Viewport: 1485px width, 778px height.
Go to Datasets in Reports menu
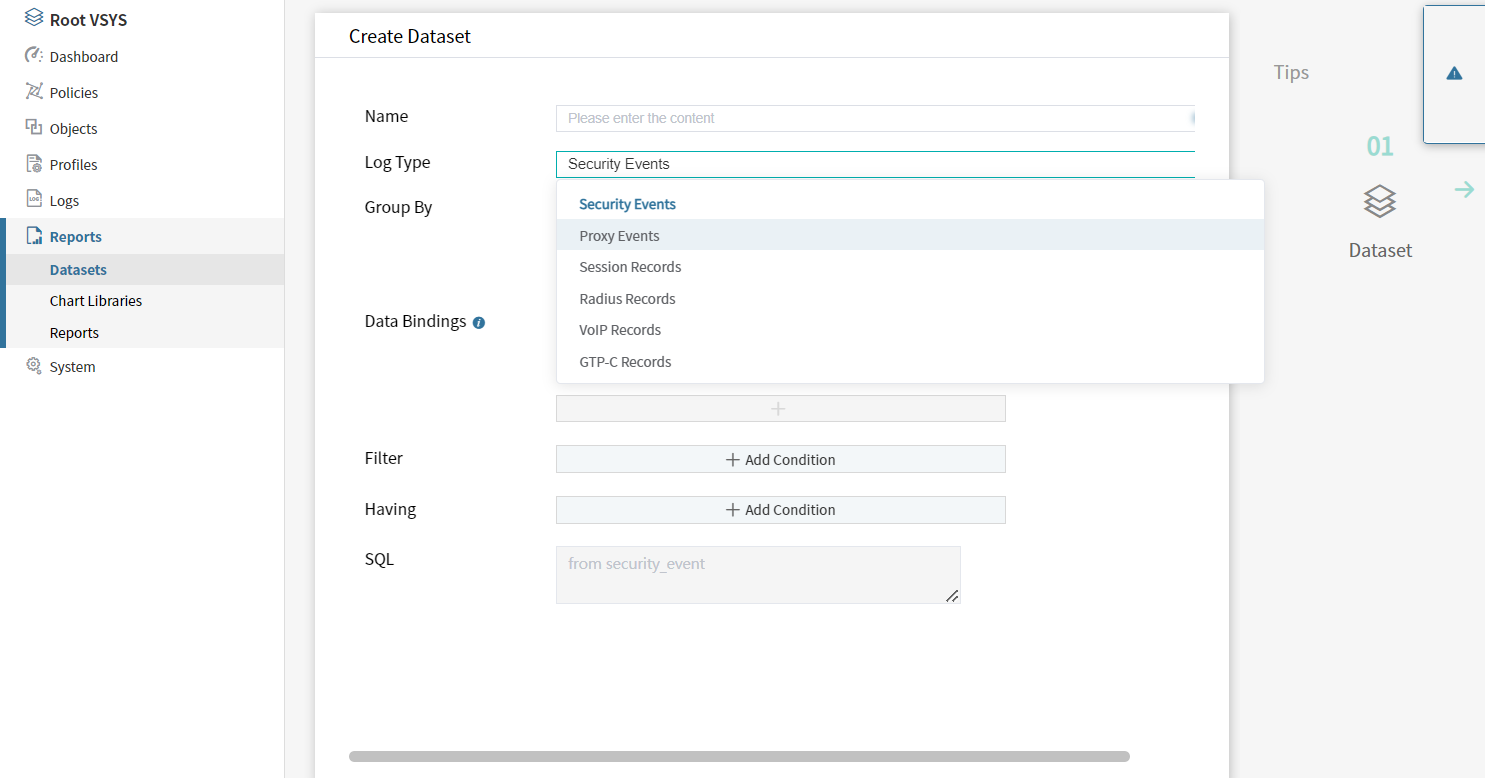tap(78, 270)
